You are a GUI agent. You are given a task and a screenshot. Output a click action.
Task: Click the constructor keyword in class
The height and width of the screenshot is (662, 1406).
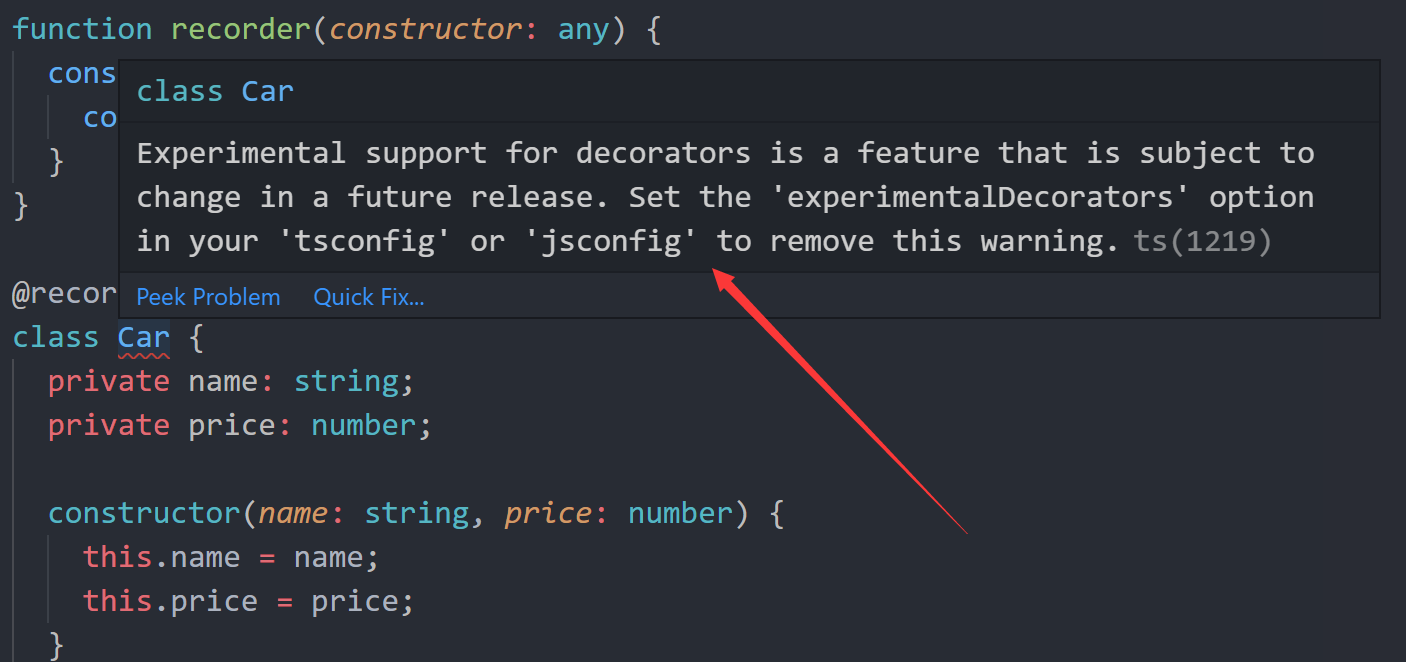(144, 513)
